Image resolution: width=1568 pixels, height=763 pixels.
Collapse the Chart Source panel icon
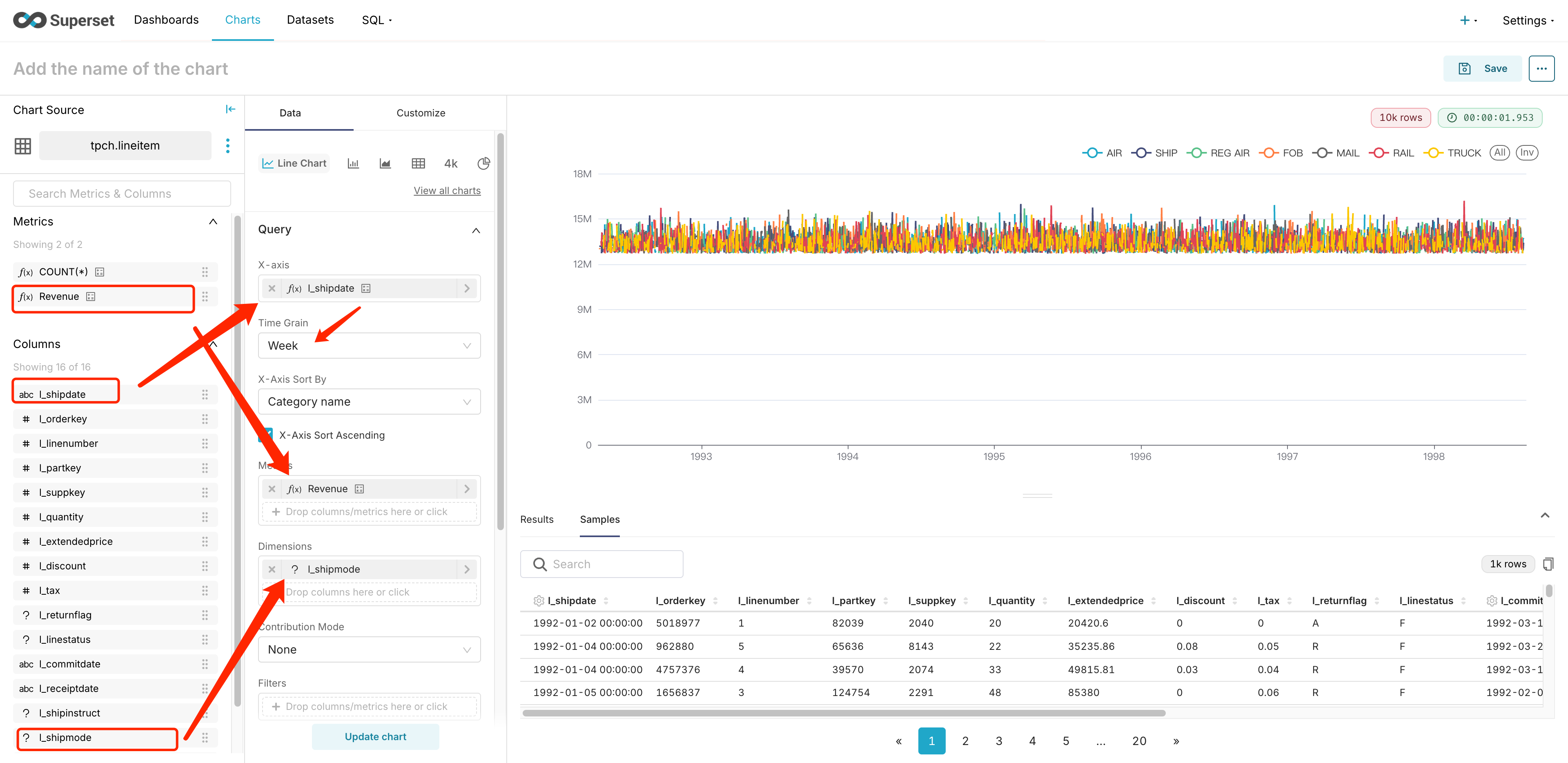pyautogui.click(x=230, y=109)
